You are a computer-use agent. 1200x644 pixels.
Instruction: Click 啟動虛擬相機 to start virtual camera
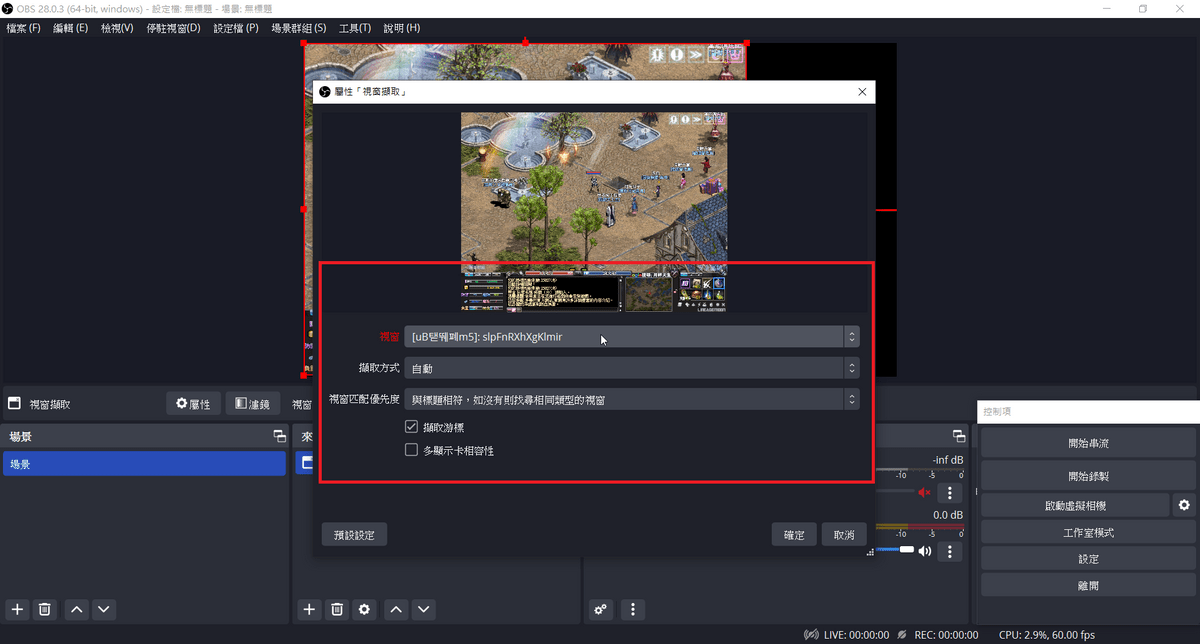click(1075, 505)
